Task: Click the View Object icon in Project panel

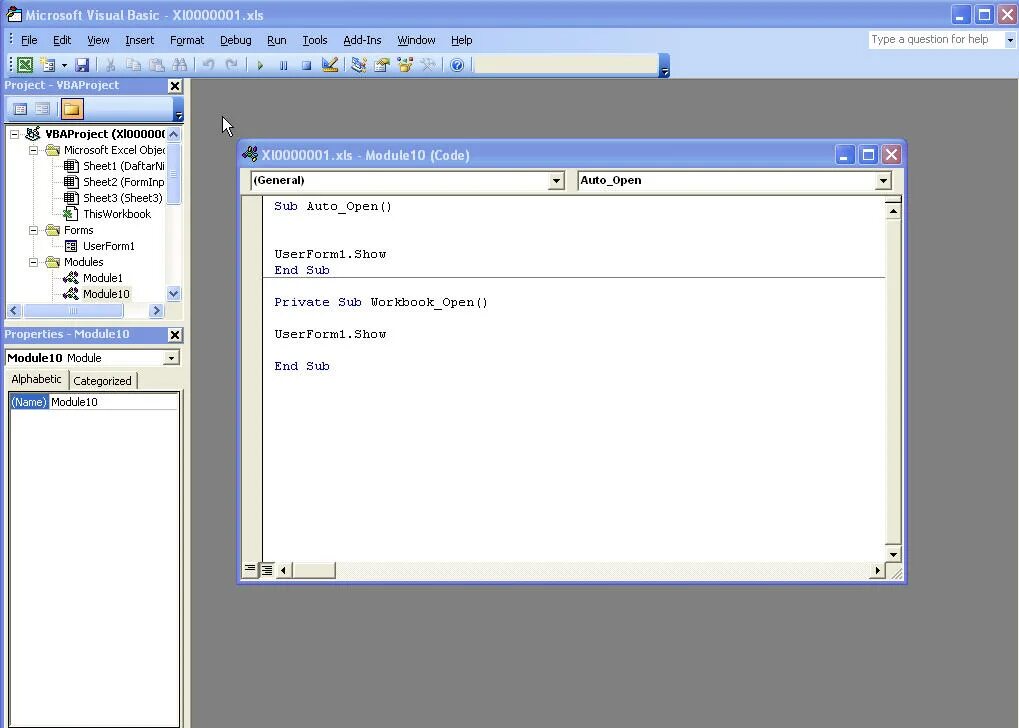Action: (x=43, y=109)
